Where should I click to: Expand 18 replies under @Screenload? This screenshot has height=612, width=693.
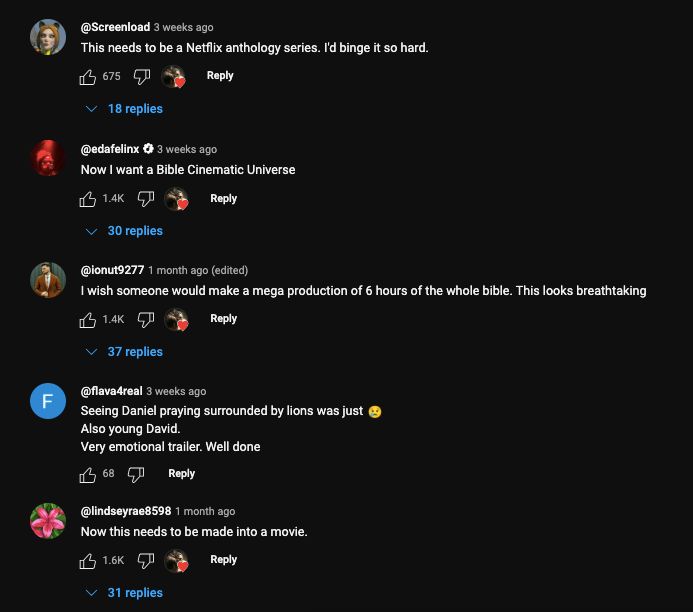click(x=125, y=109)
